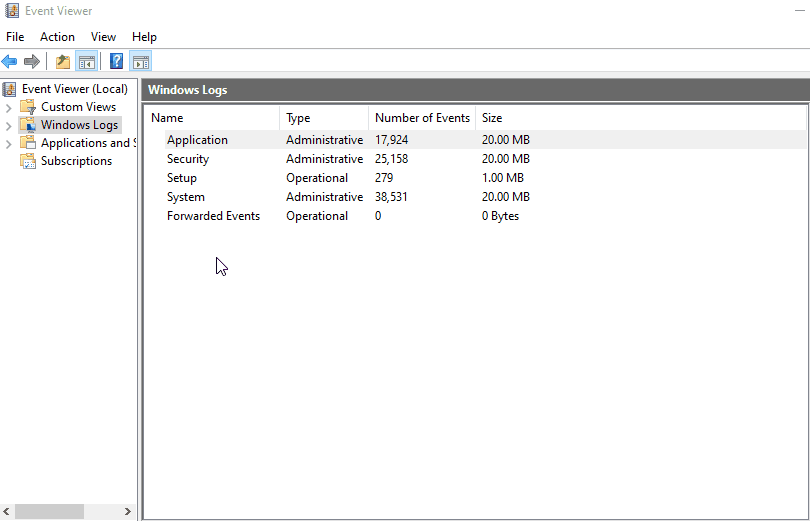Sort by the Type column header
Screen dimensions: 810x521
point(324,118)
